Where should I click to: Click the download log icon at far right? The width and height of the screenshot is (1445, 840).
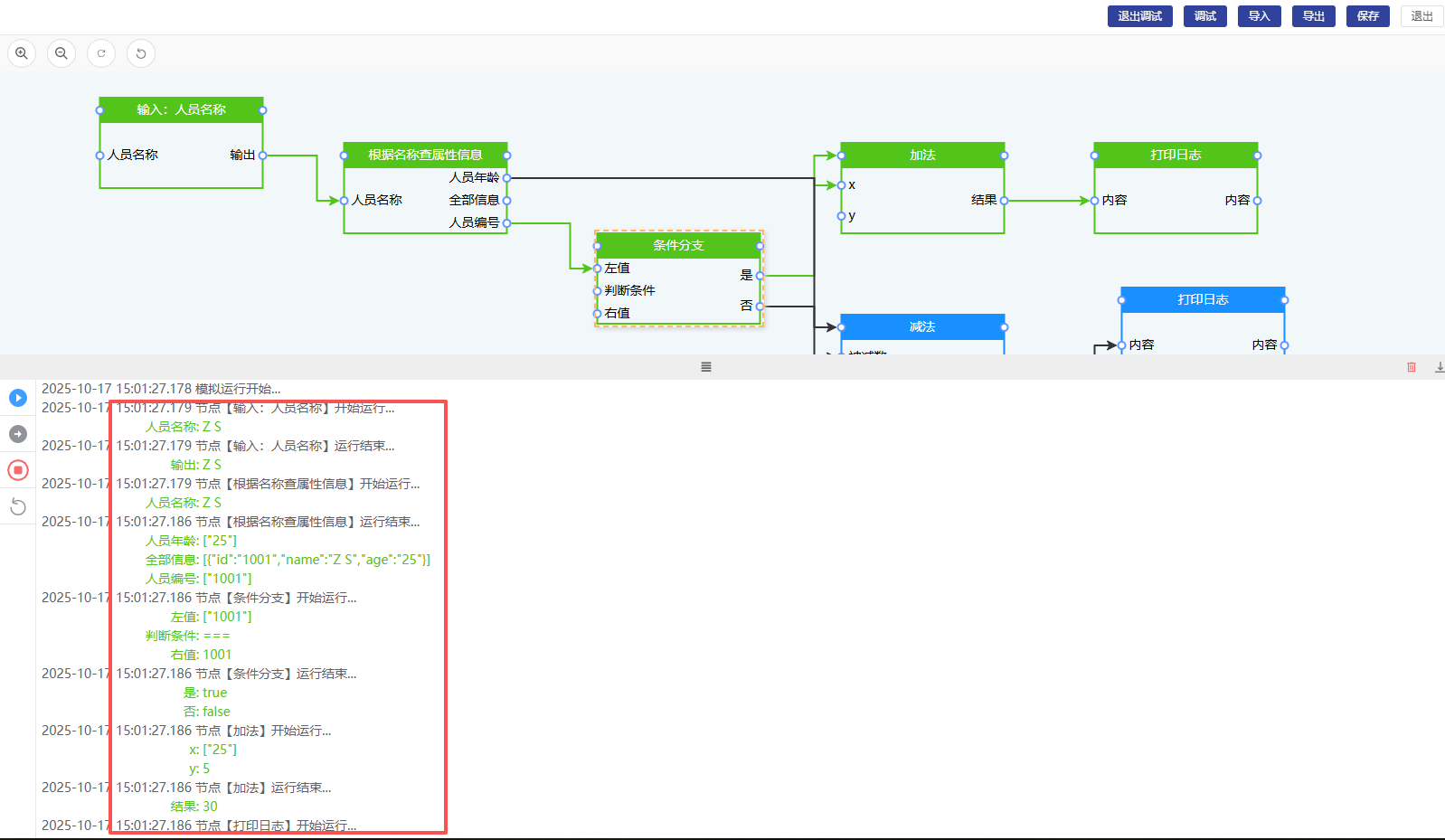(1439, 367)
